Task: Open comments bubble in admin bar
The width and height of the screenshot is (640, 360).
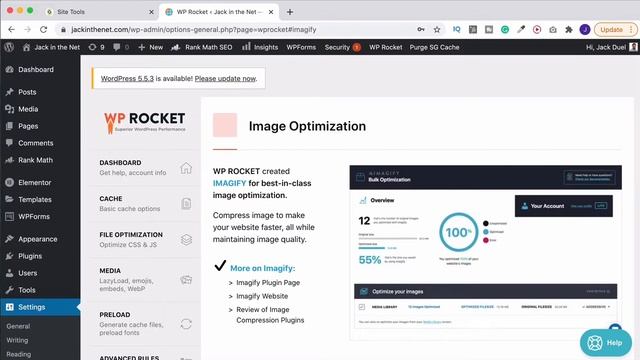Action: pyautogui.click(x=121, y=47)
